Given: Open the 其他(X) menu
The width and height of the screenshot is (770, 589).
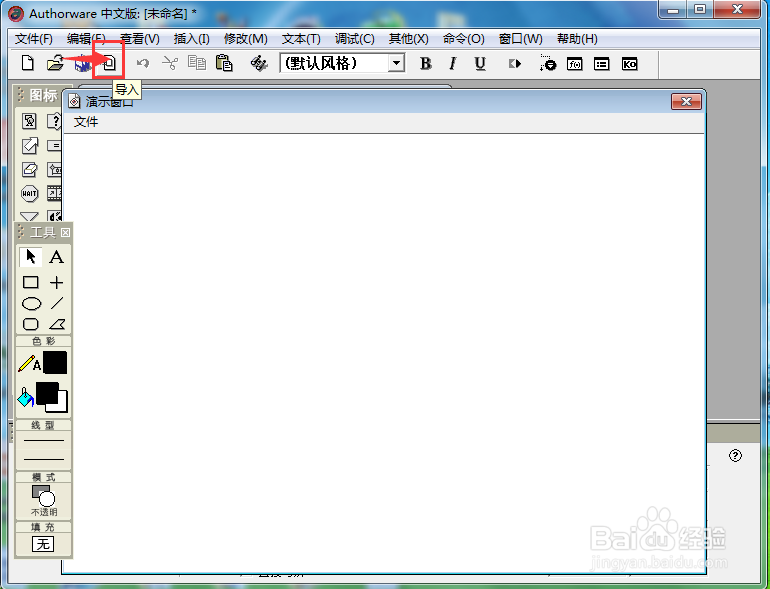Looking at the screenshot, I should coord(409,39).
